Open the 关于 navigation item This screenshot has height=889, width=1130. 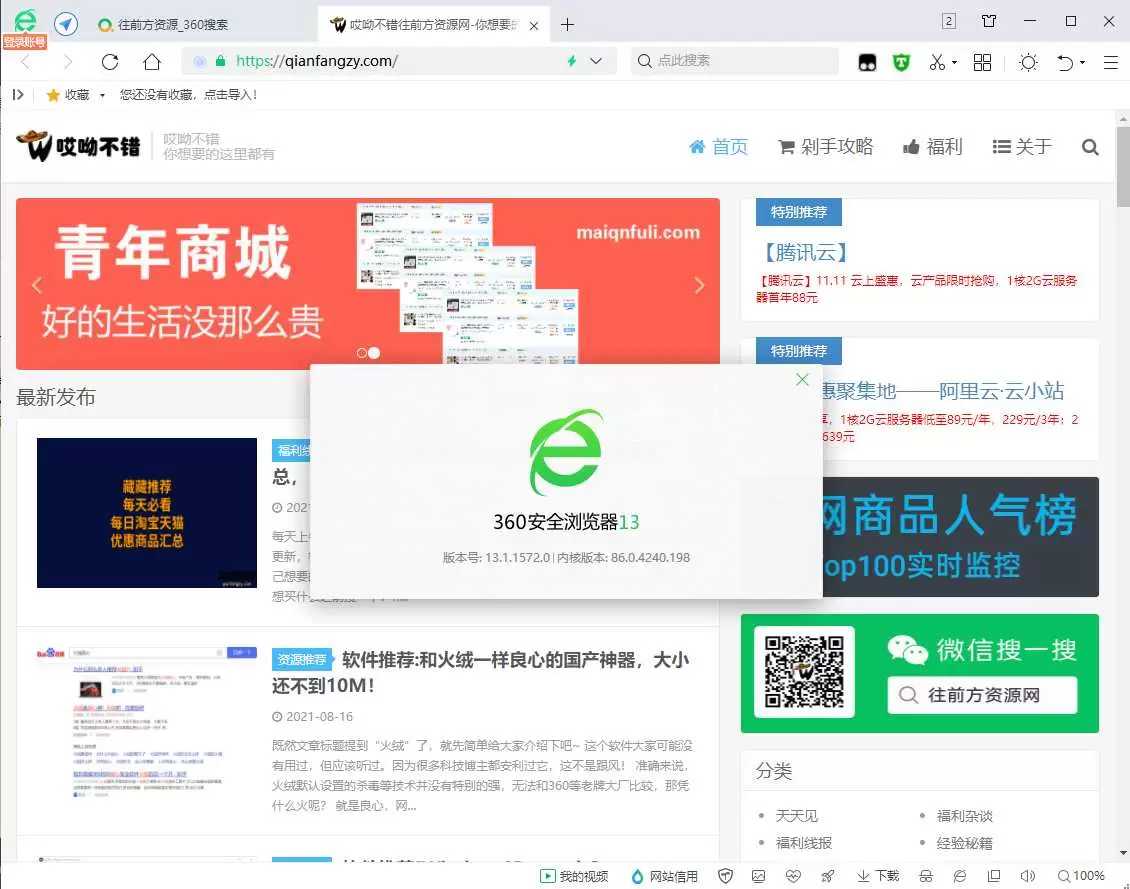tap(1022, 147)
